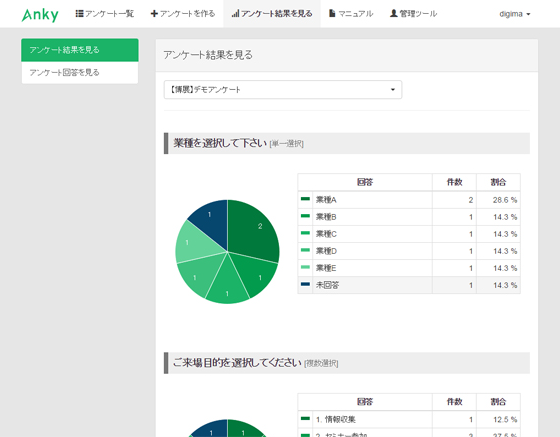Click the 業種A row label

(x=326, y=200)
